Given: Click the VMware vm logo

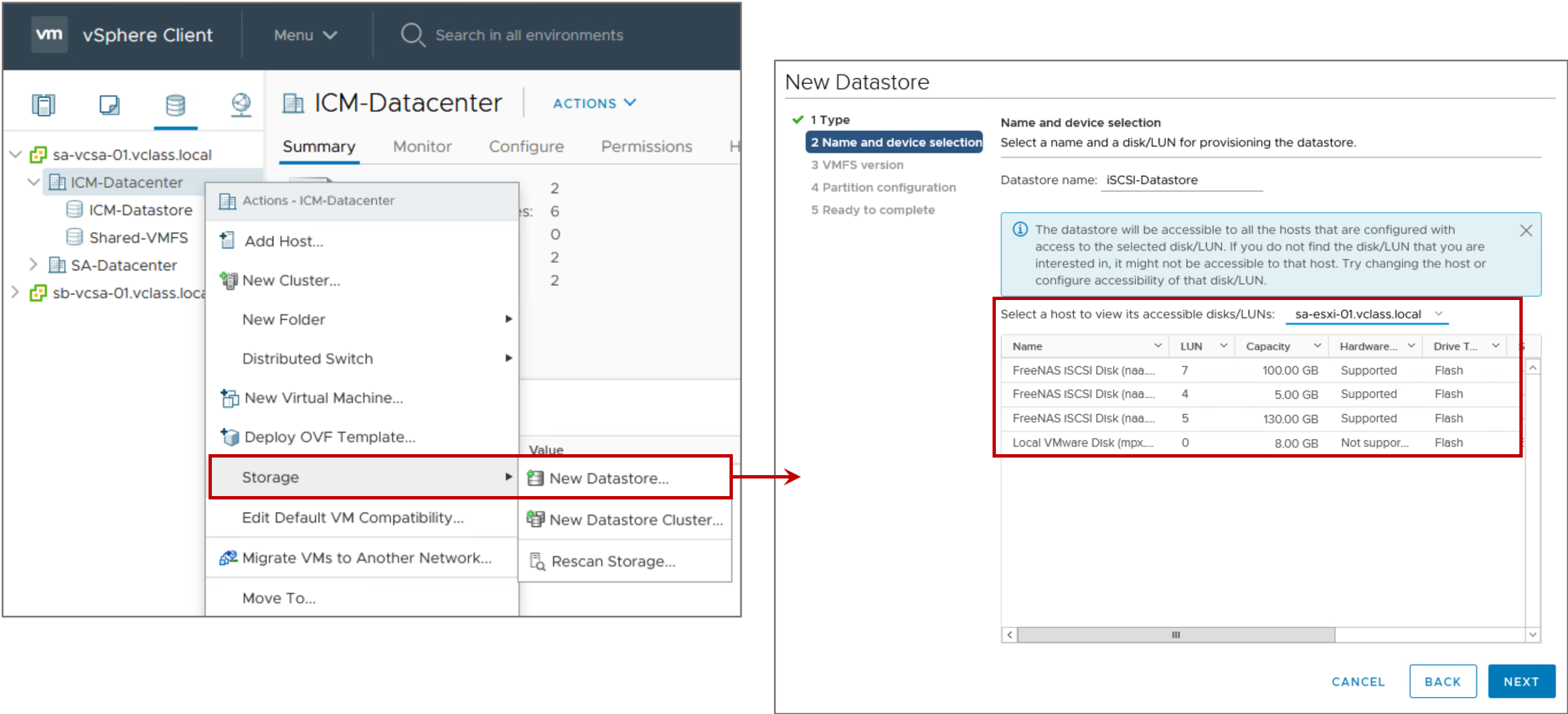Looking at the screenshot, I should (x=49, y=34).
